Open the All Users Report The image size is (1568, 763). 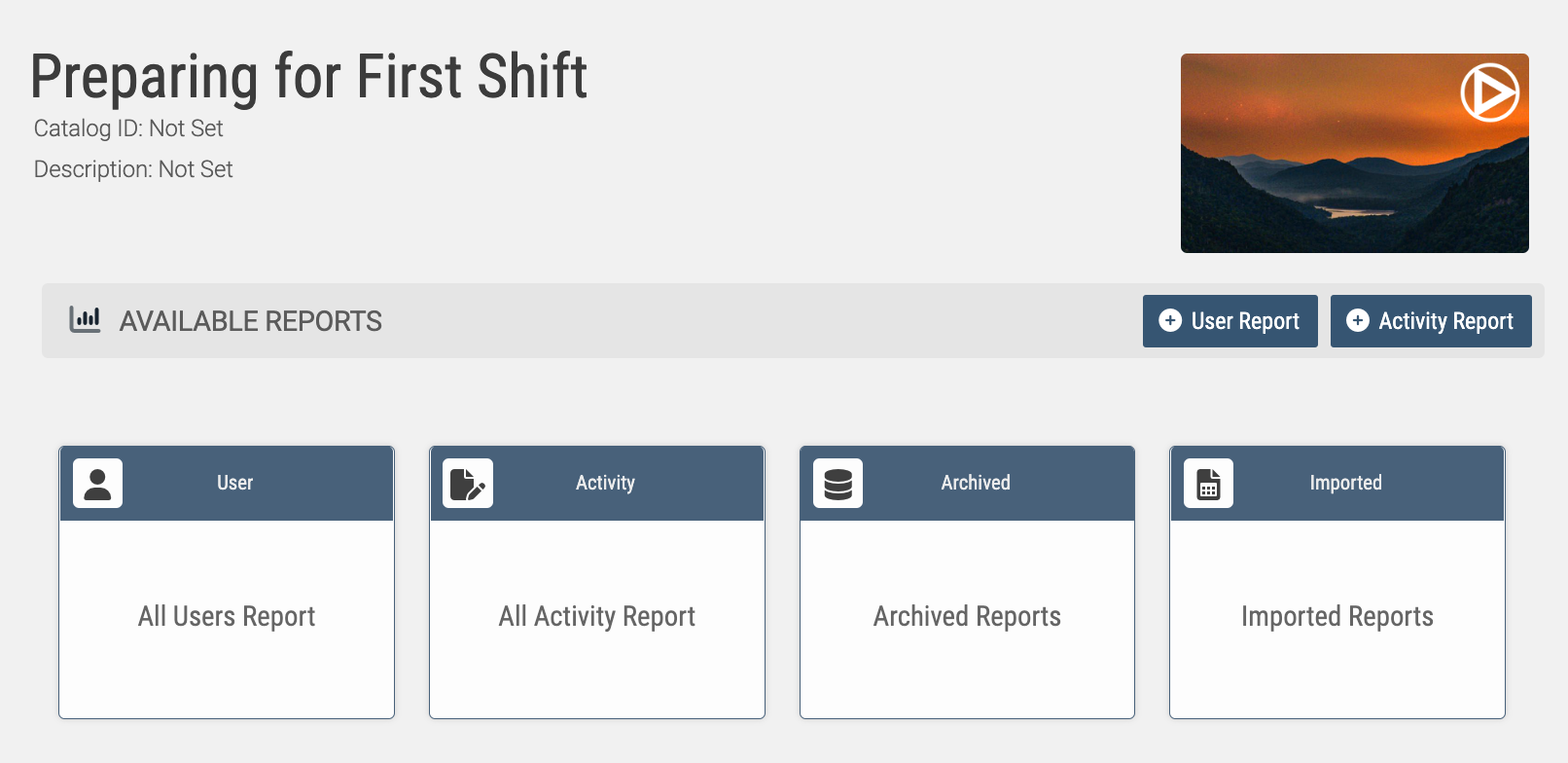point(227,617)
